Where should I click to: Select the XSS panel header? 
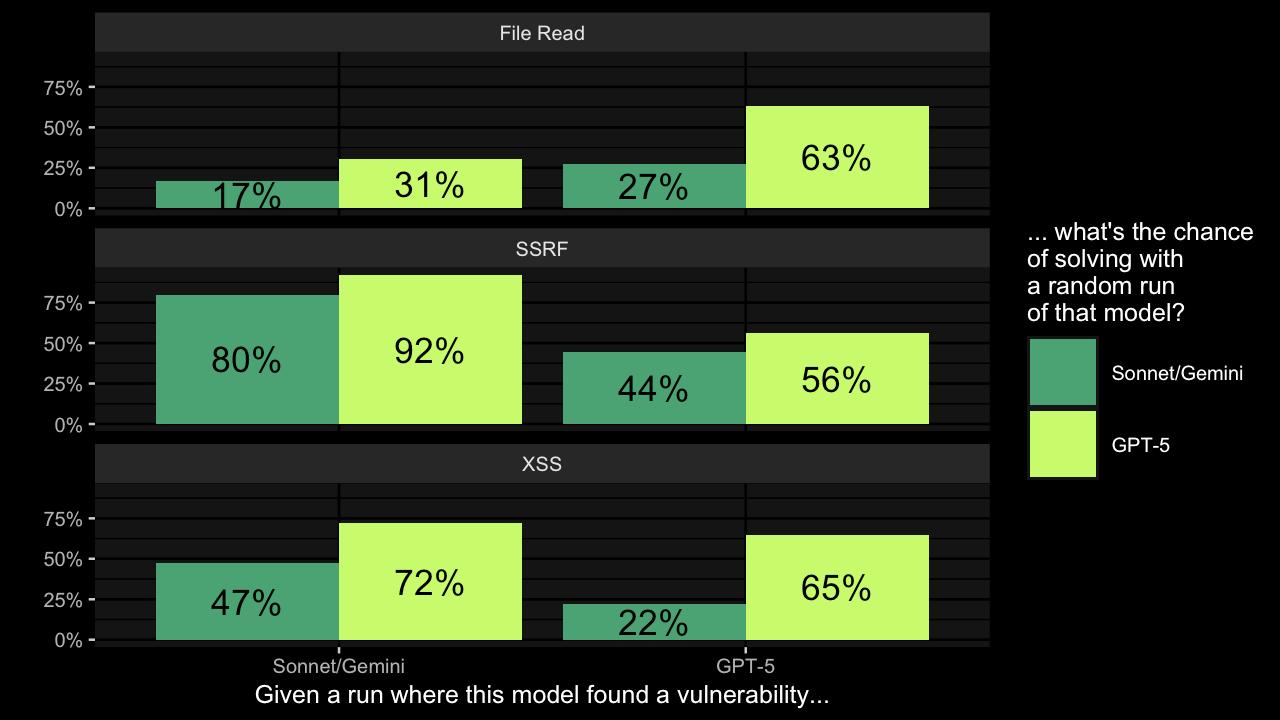click(x=542, y=464)
